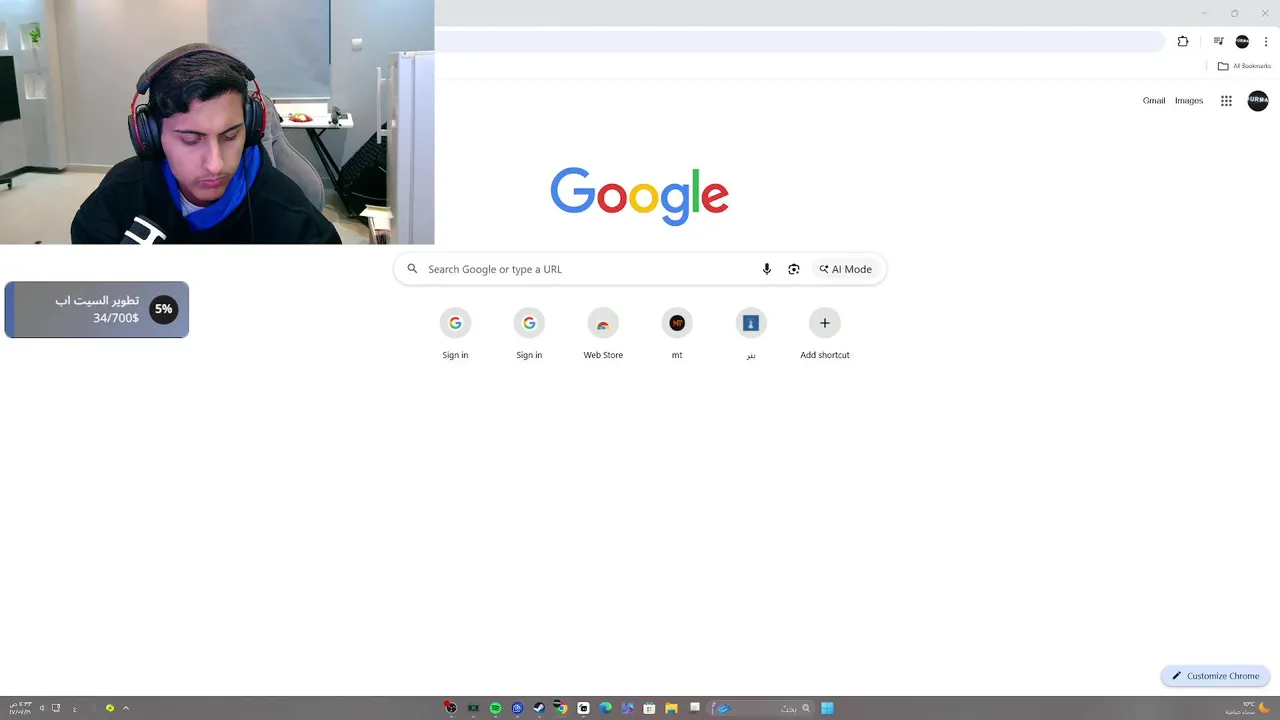This screenshot has width=1280, height=720.
Task: Click the volume icon in system tray
Action: (42, 708)
